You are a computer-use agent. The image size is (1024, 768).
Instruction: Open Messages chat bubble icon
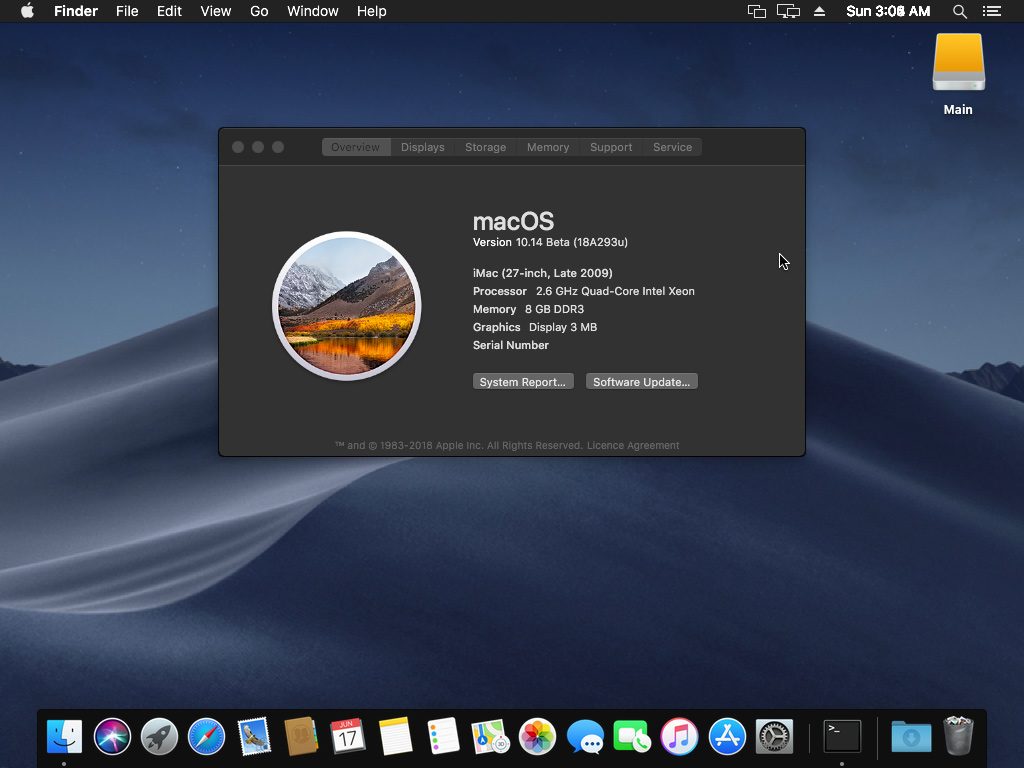585,736
